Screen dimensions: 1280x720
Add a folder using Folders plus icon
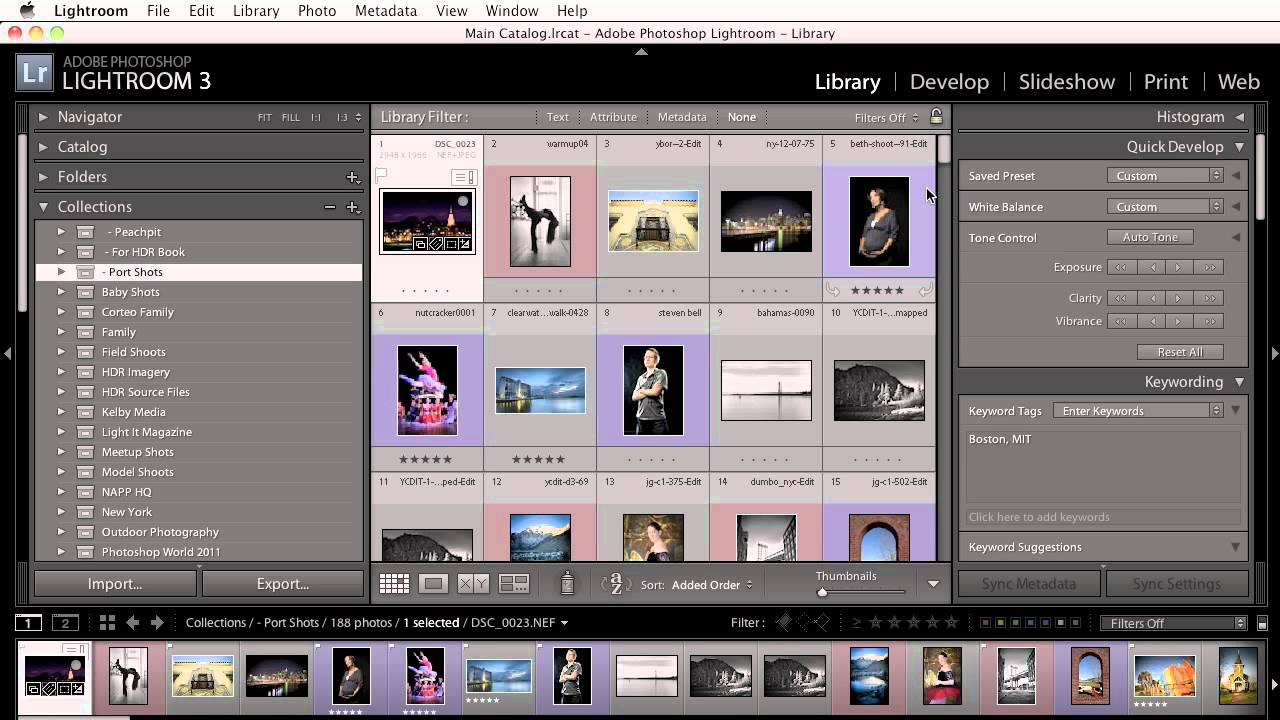pos(352,177)
